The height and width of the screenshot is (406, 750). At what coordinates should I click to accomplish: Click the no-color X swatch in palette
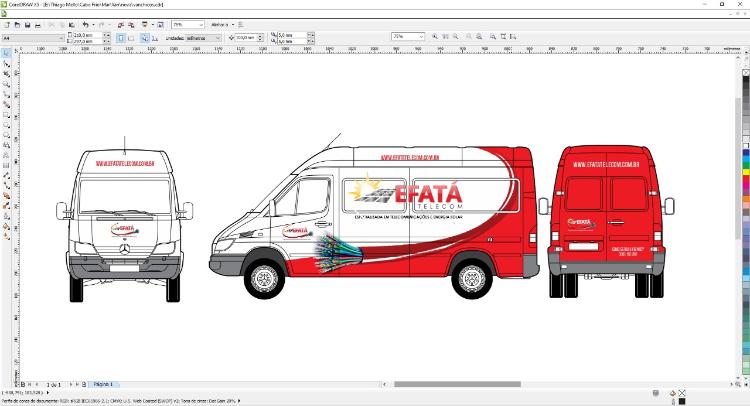click(x=746, y=73)
